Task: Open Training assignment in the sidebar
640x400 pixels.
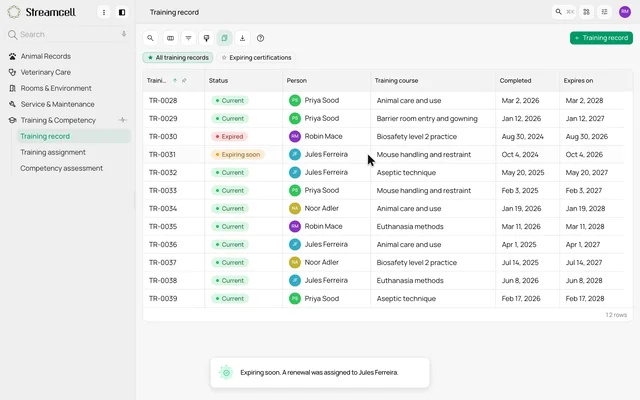Action: (53, 152)
